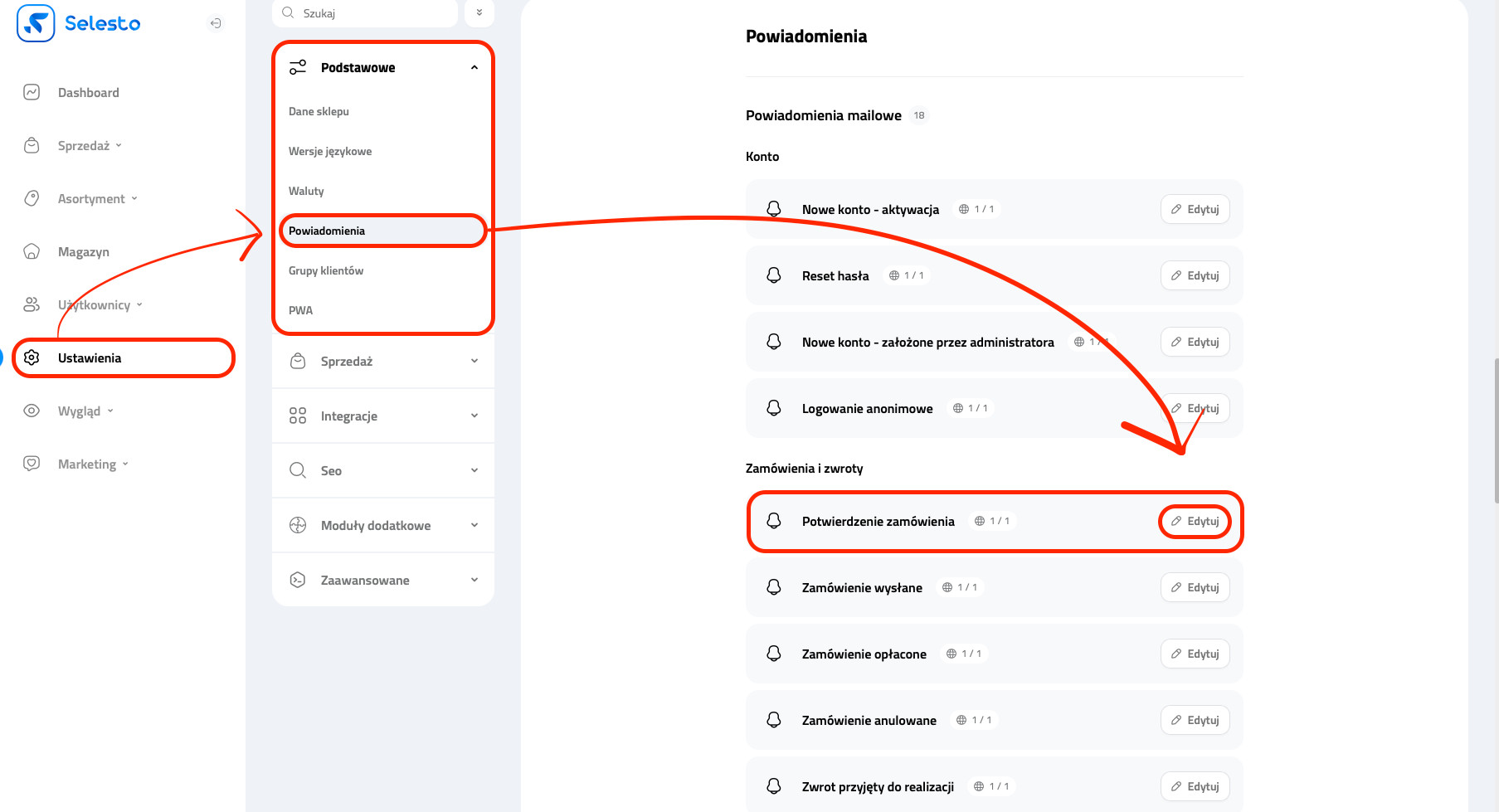The width and height of the screenshot is (1499, 812).
Task: Click the Selesto logo icon
Action: pos(36,23)
